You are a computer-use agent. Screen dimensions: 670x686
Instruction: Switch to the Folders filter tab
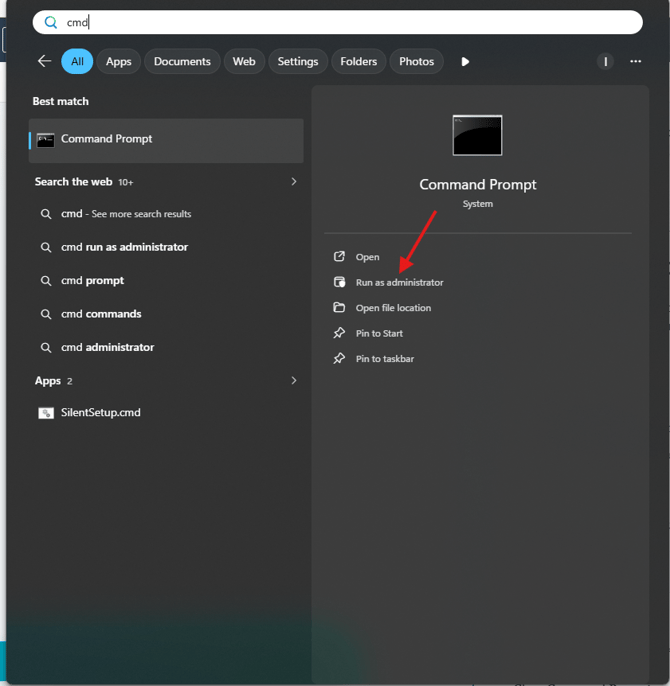pyautogui.click(x=359, y=61)
